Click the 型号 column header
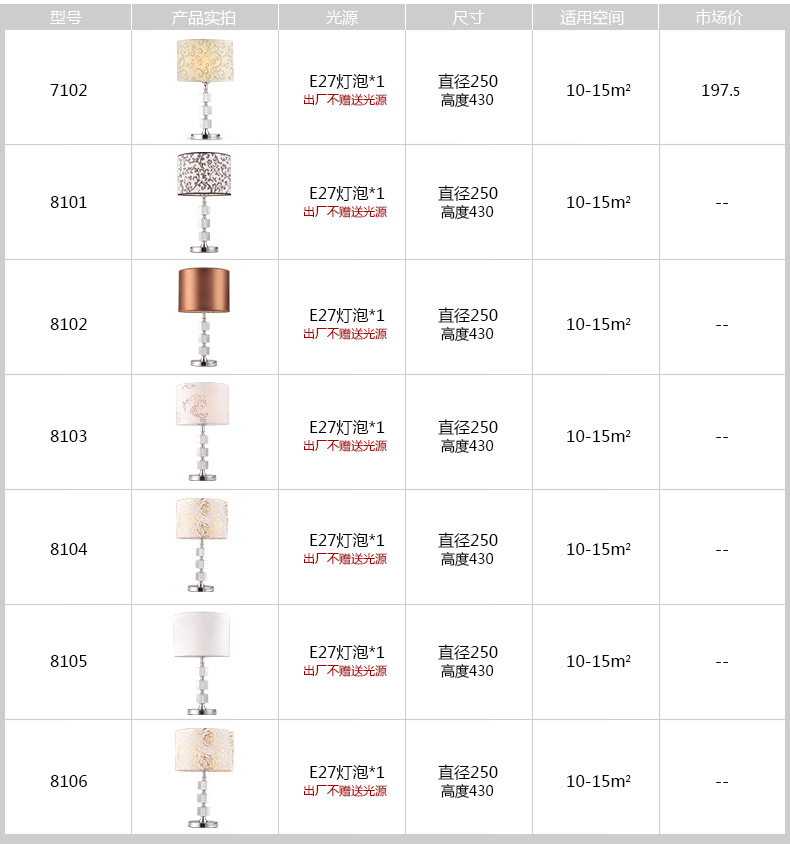Image resolution: width=790 pixels, height=844 pixels. point(66,17)
